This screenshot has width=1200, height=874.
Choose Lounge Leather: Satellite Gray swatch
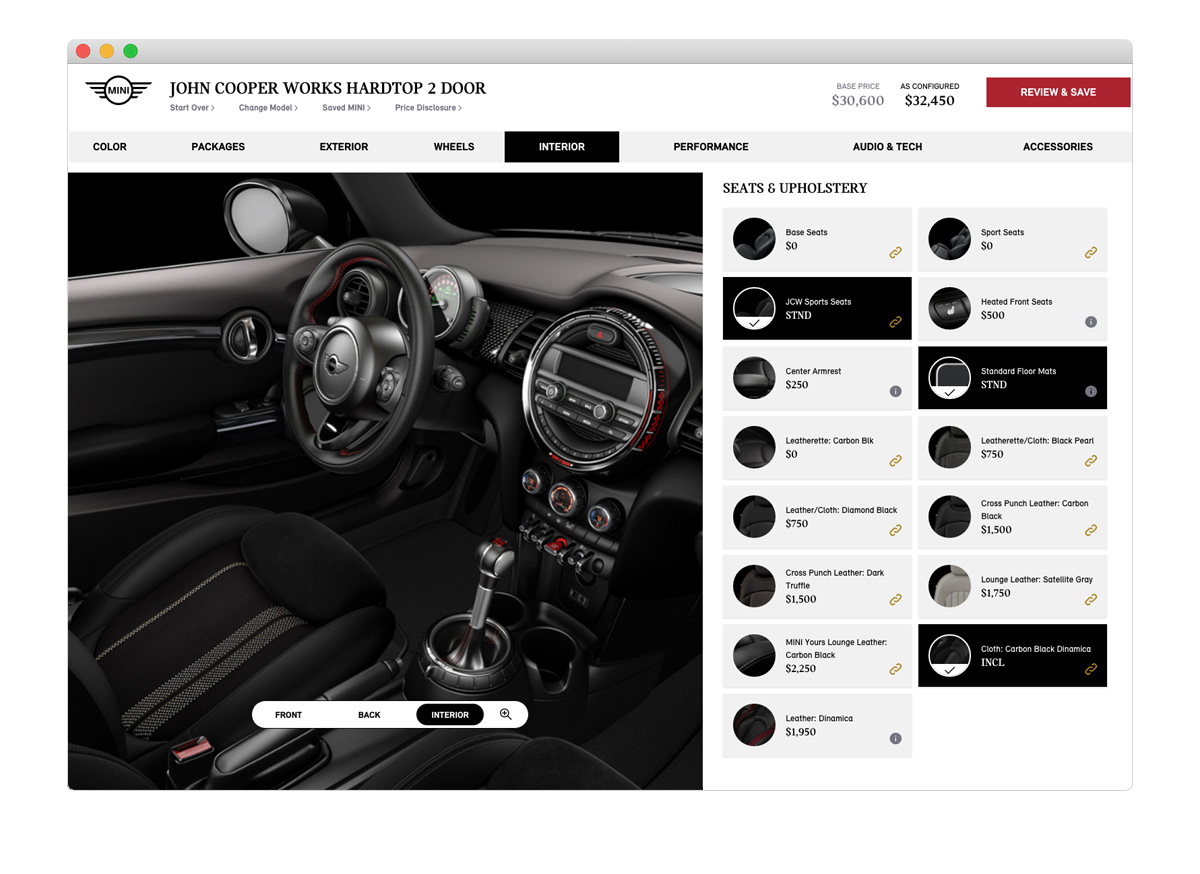click(950, 586)
